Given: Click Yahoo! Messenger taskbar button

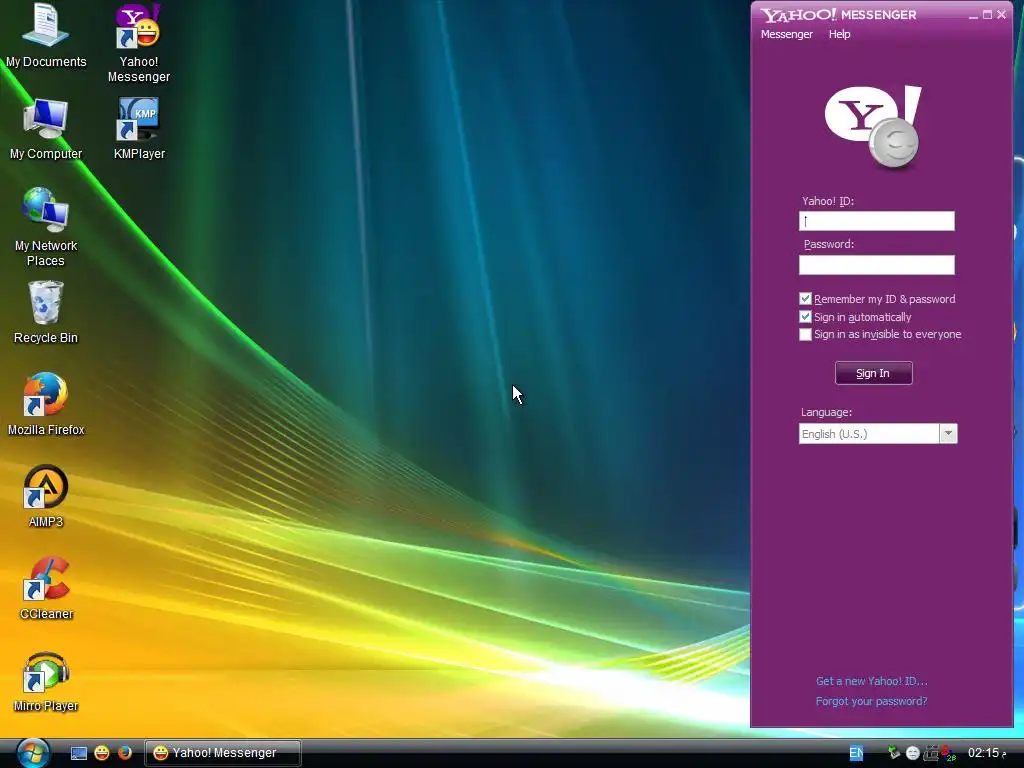Looking at the screenshot, I should [x=222, y=753].
